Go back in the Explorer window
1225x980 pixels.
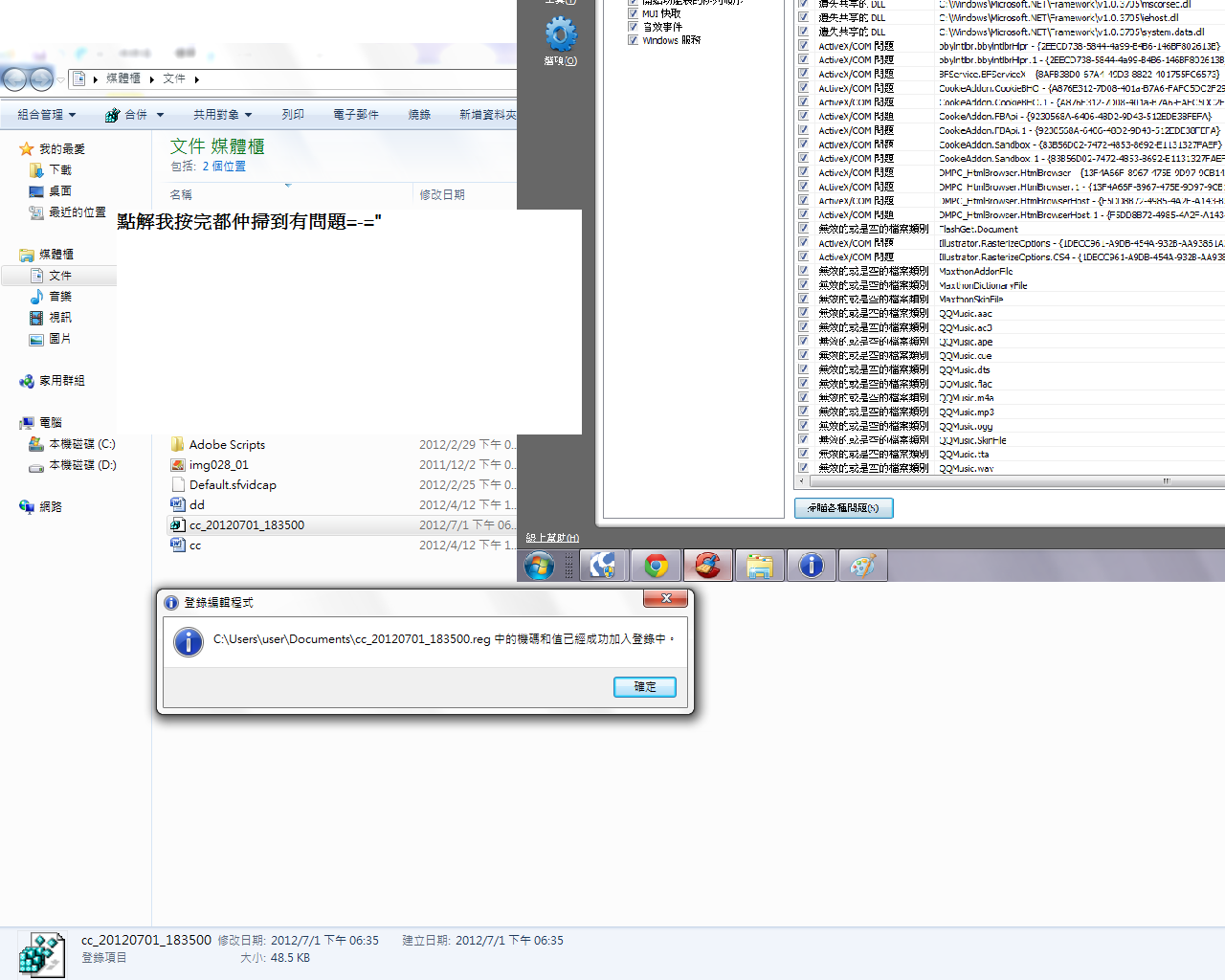click(14, 78)
